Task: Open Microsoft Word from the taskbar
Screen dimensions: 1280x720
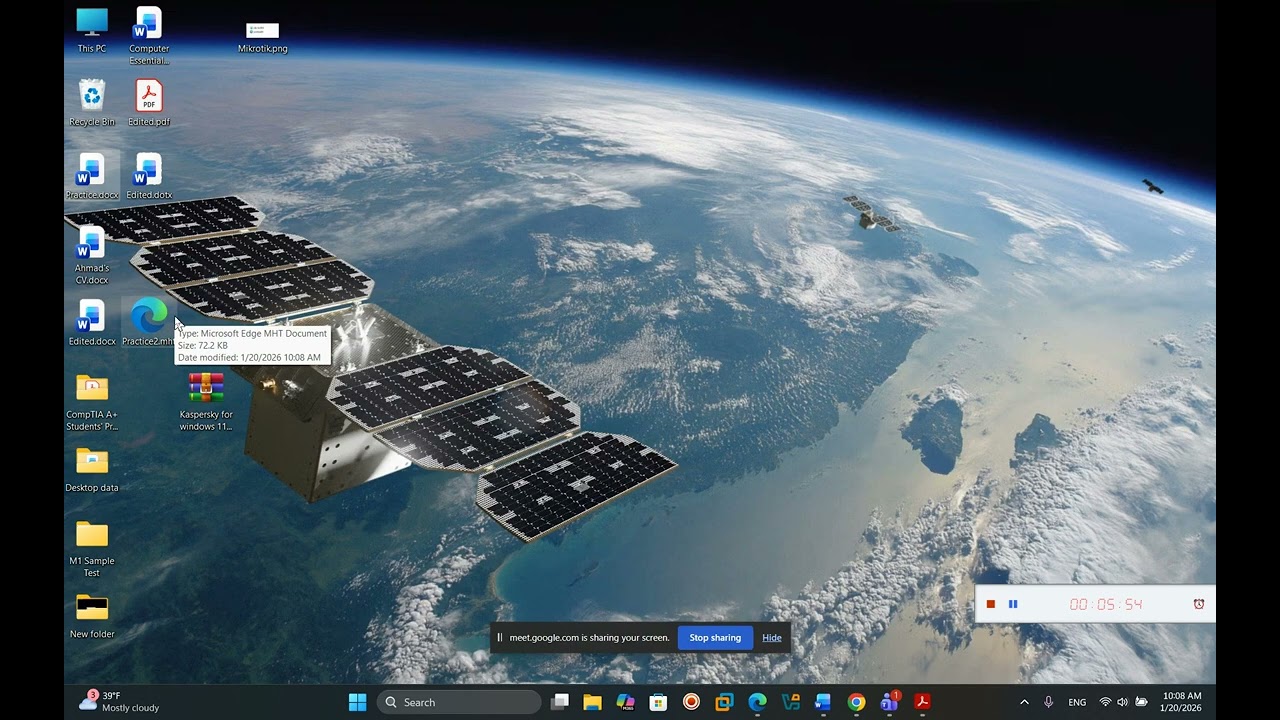Action: click(x=823, y=702)
